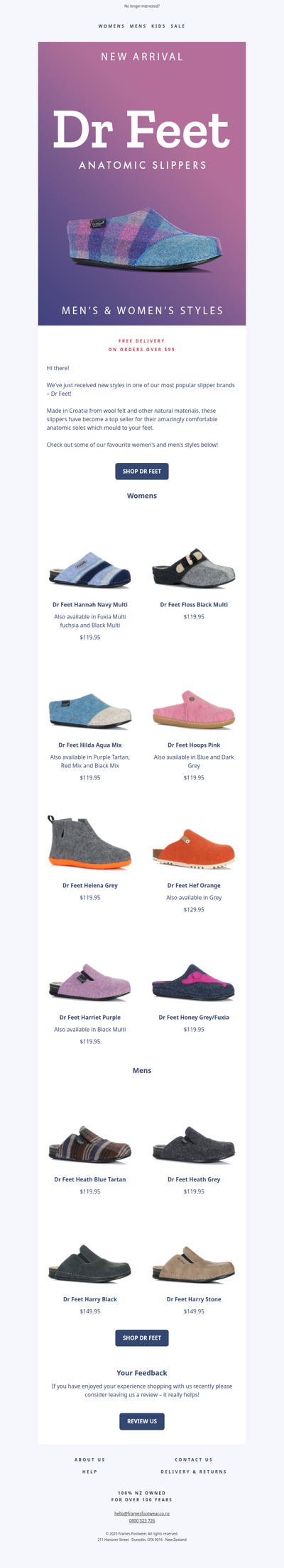
Task: Open the CONTACT US footer link
Action: pyautogui.click(x=194, y=1459)
